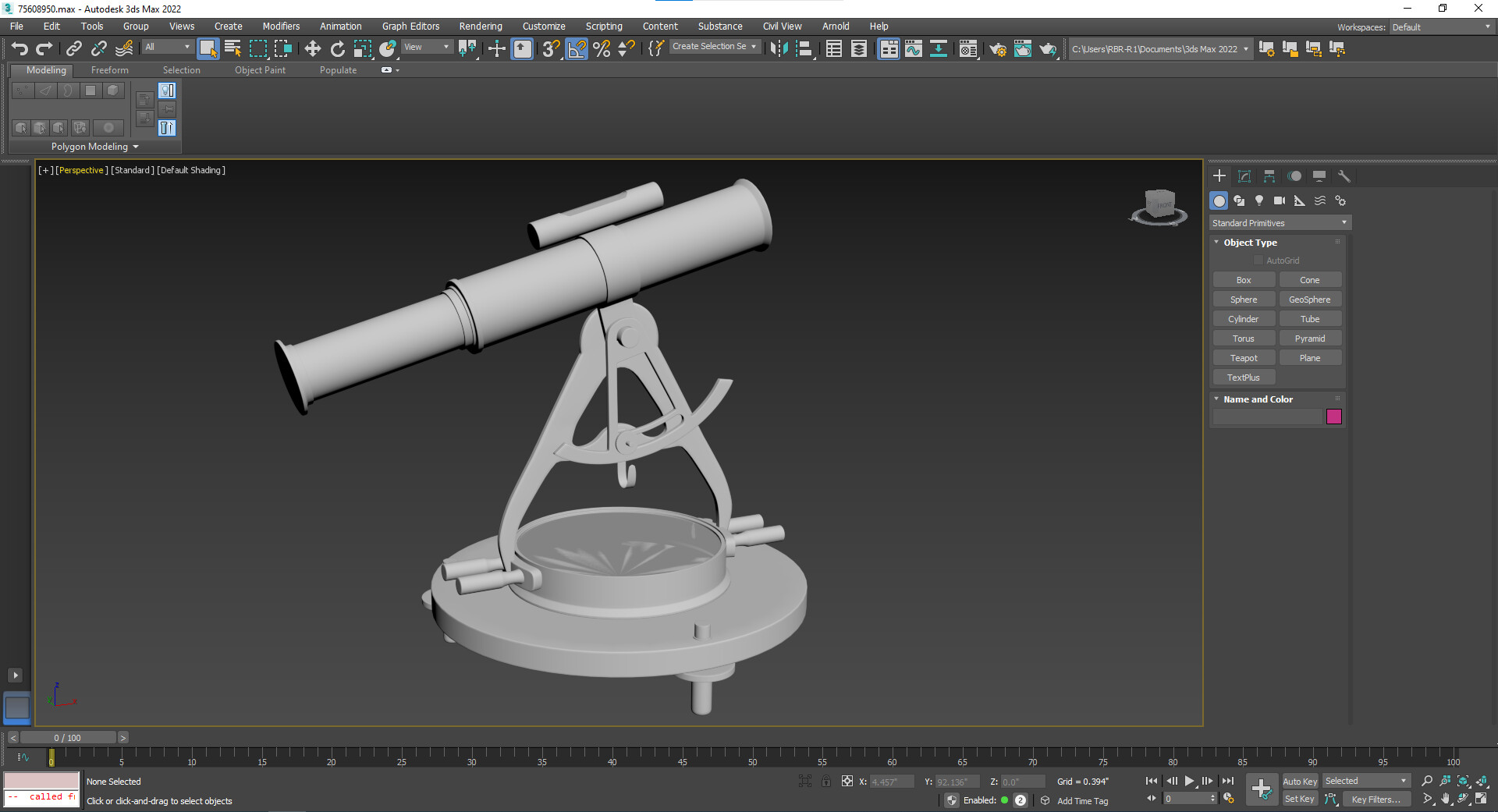Select the Cameras category in the Create panel
The height and width of the screenshot is (812, 1498).
coord(1279,200)
